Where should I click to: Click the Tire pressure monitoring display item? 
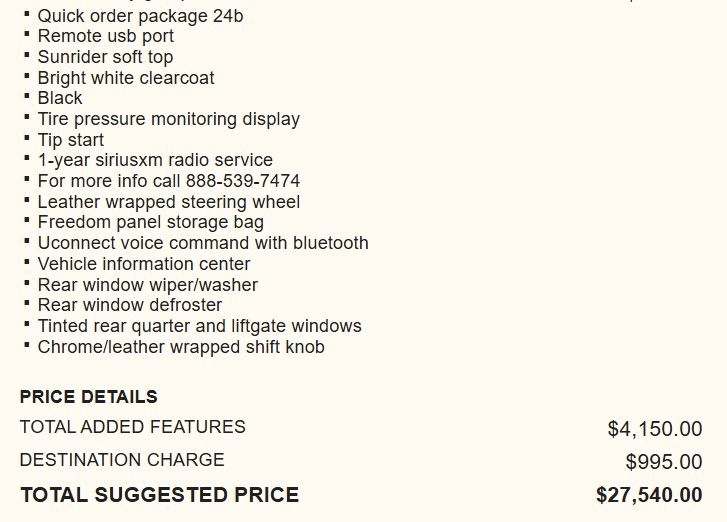coord(168,119)
